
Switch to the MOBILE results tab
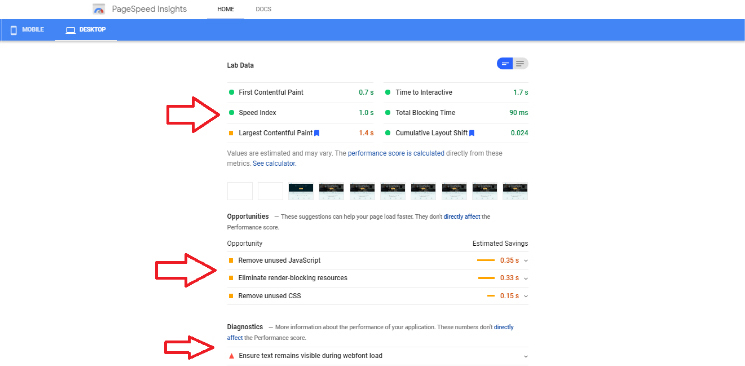[27, 30]
